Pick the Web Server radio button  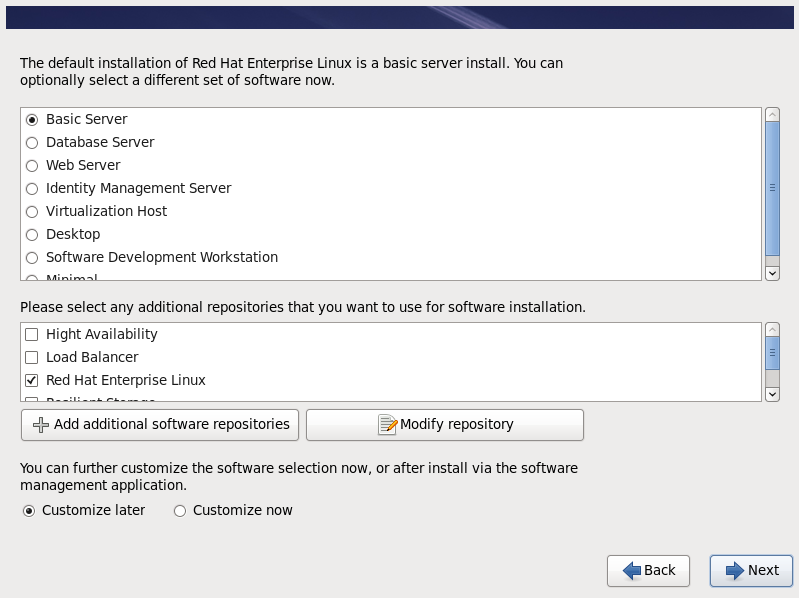[x=32, y=166]
